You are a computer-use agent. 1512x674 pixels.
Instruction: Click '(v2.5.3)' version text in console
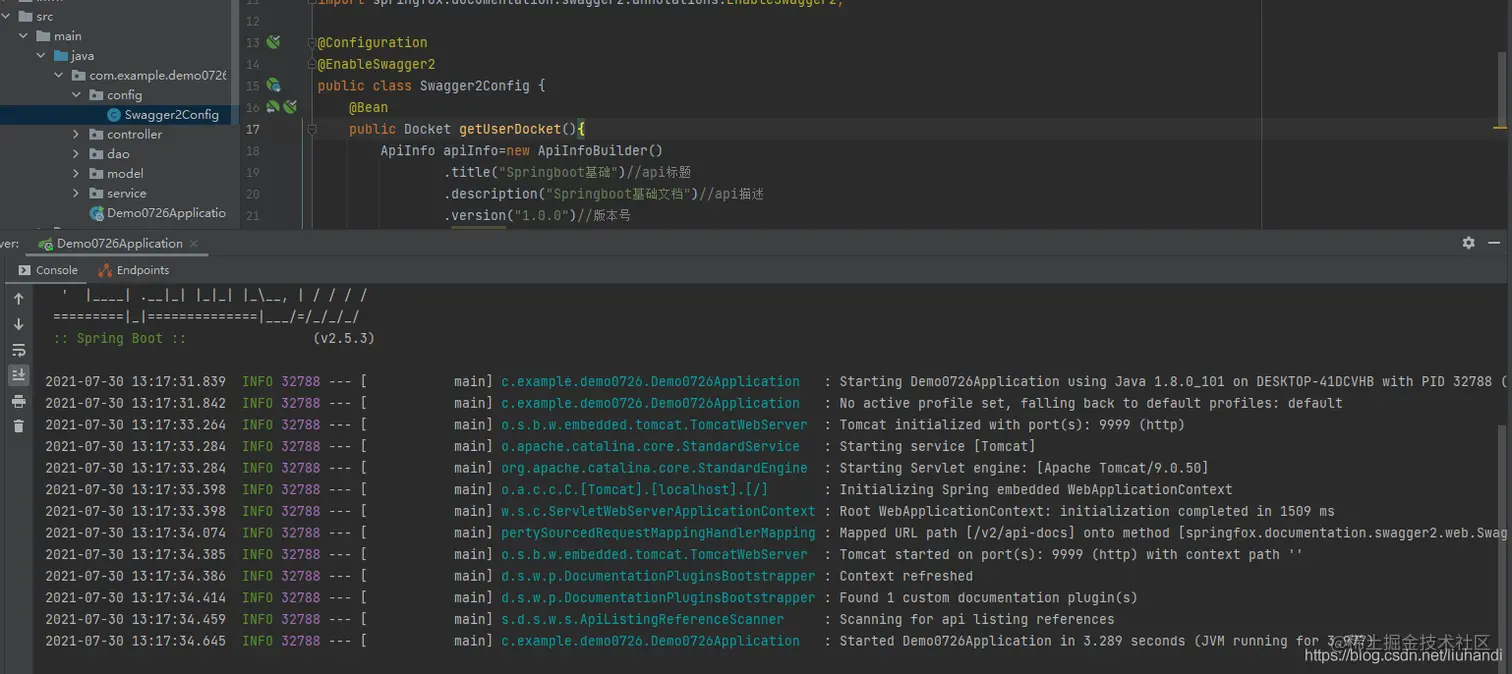tap(343, 338)
